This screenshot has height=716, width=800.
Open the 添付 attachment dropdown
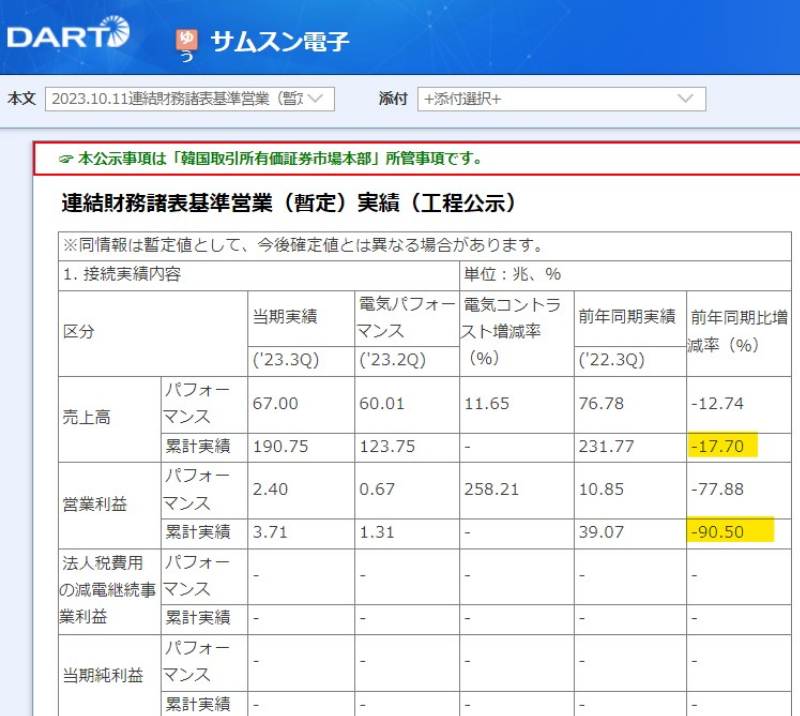click(562, 98)
